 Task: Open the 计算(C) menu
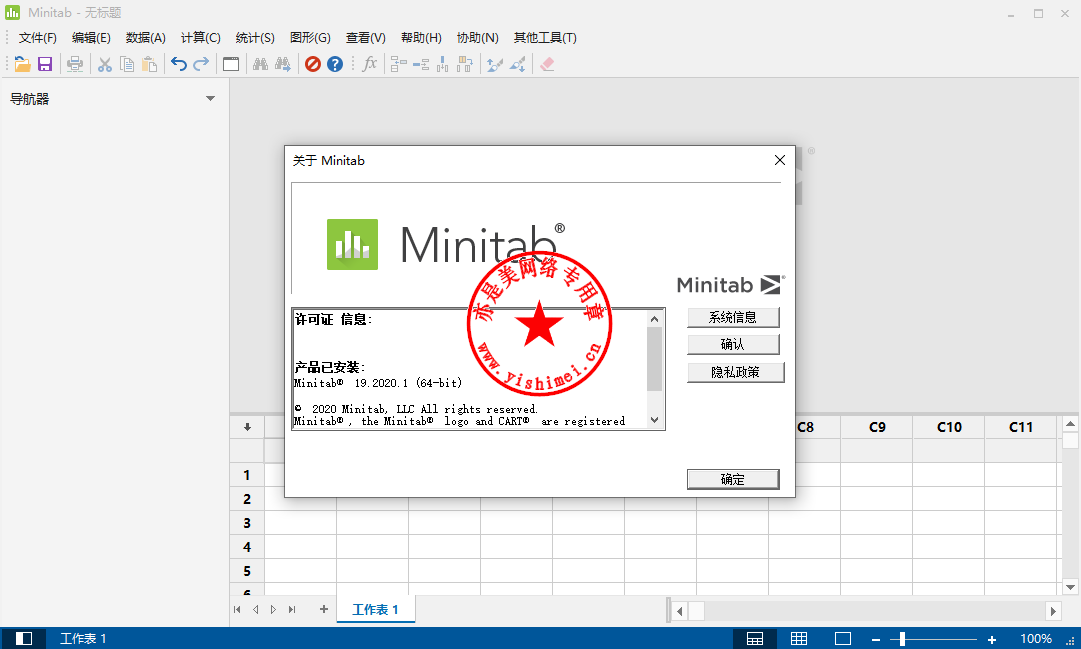pos(201,38)
